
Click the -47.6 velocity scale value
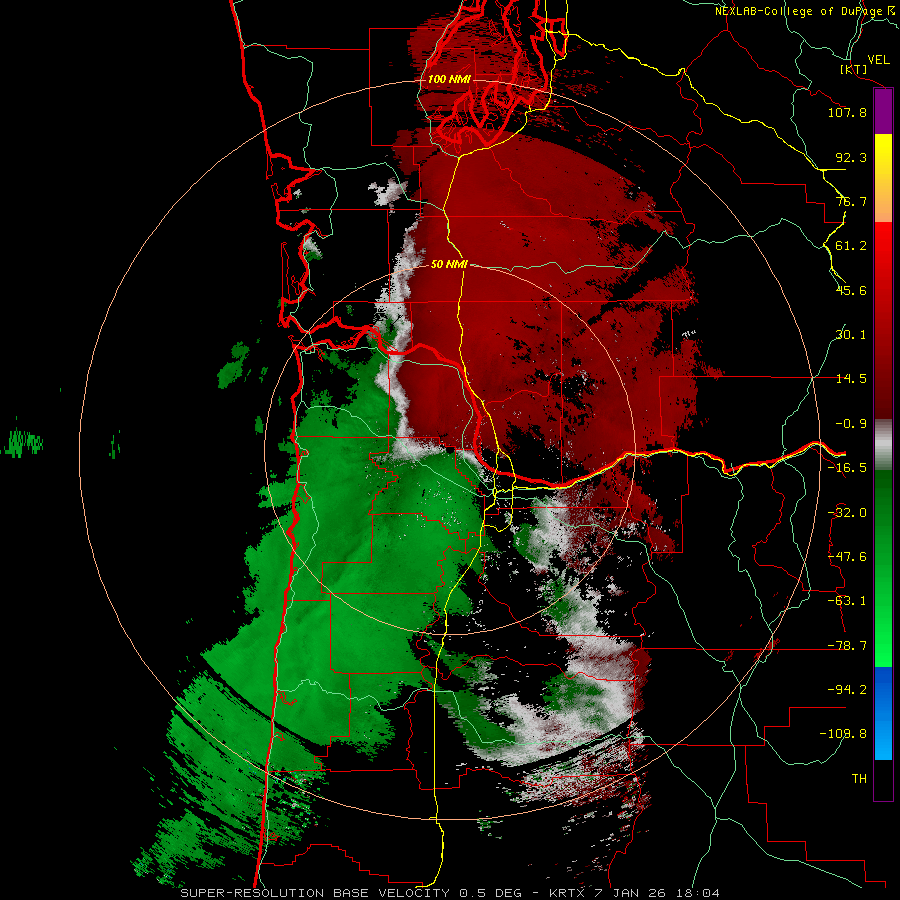click(x=847, y=557)
